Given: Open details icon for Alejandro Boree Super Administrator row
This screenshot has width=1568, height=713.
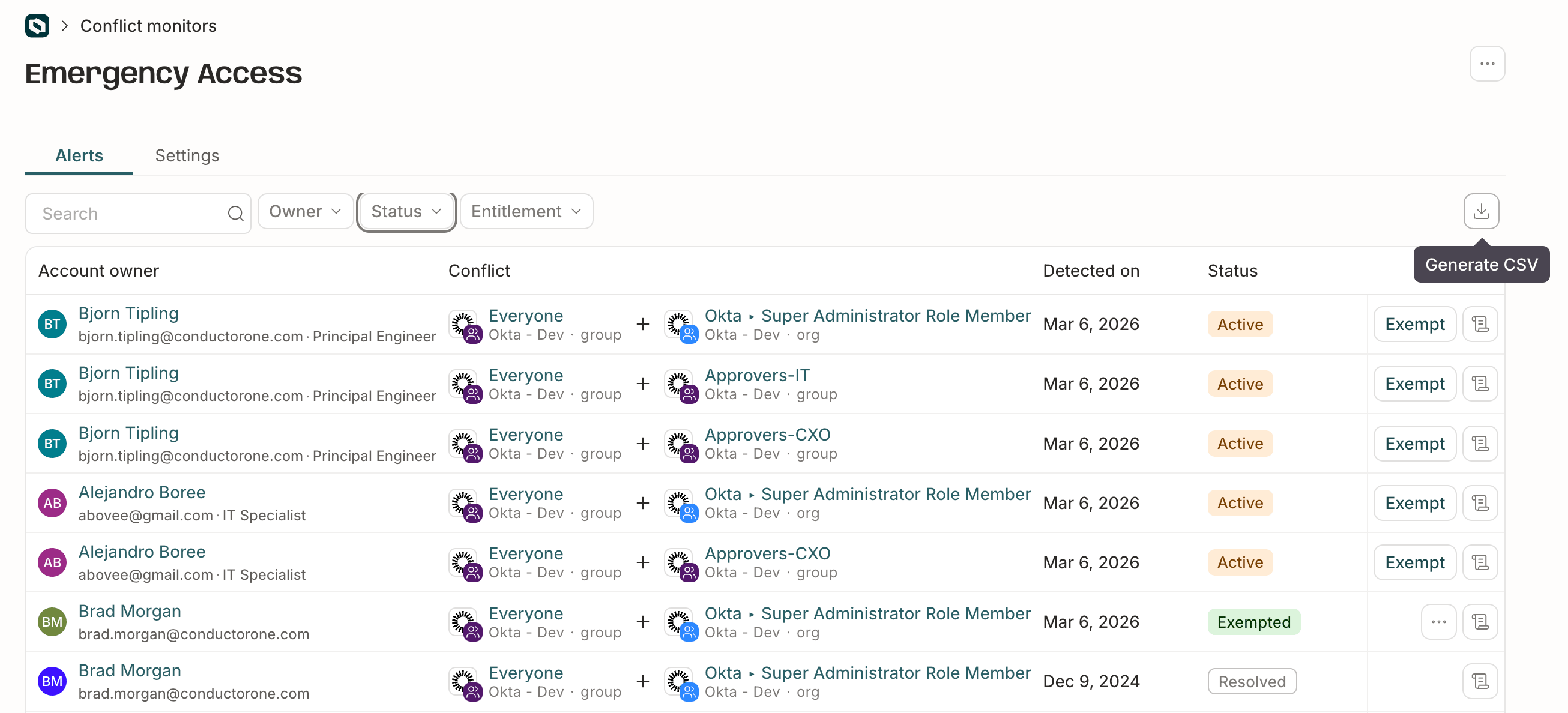Looking at the screenshot, I should pyautogui.click(x=1480, y=503).
